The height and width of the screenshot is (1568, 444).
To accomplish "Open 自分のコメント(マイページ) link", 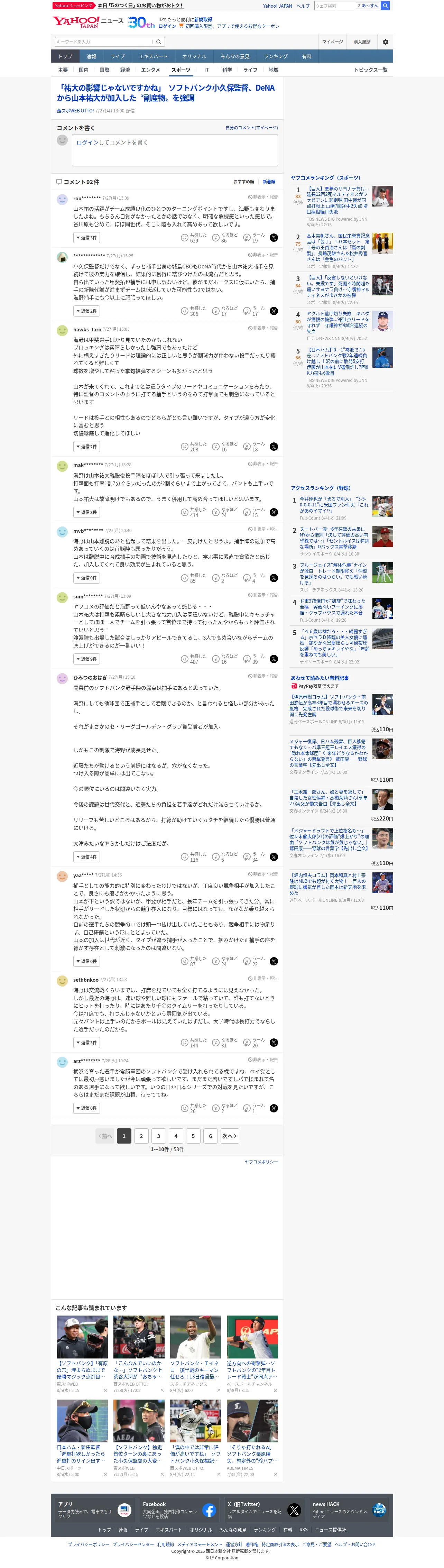I will tap(252, 128).
